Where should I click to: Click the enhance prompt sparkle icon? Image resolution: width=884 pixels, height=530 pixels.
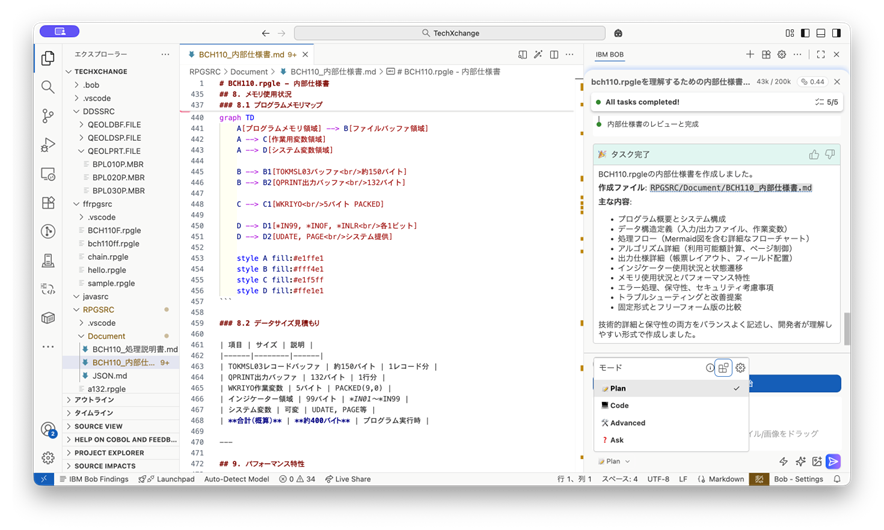(x=800, y=461)
